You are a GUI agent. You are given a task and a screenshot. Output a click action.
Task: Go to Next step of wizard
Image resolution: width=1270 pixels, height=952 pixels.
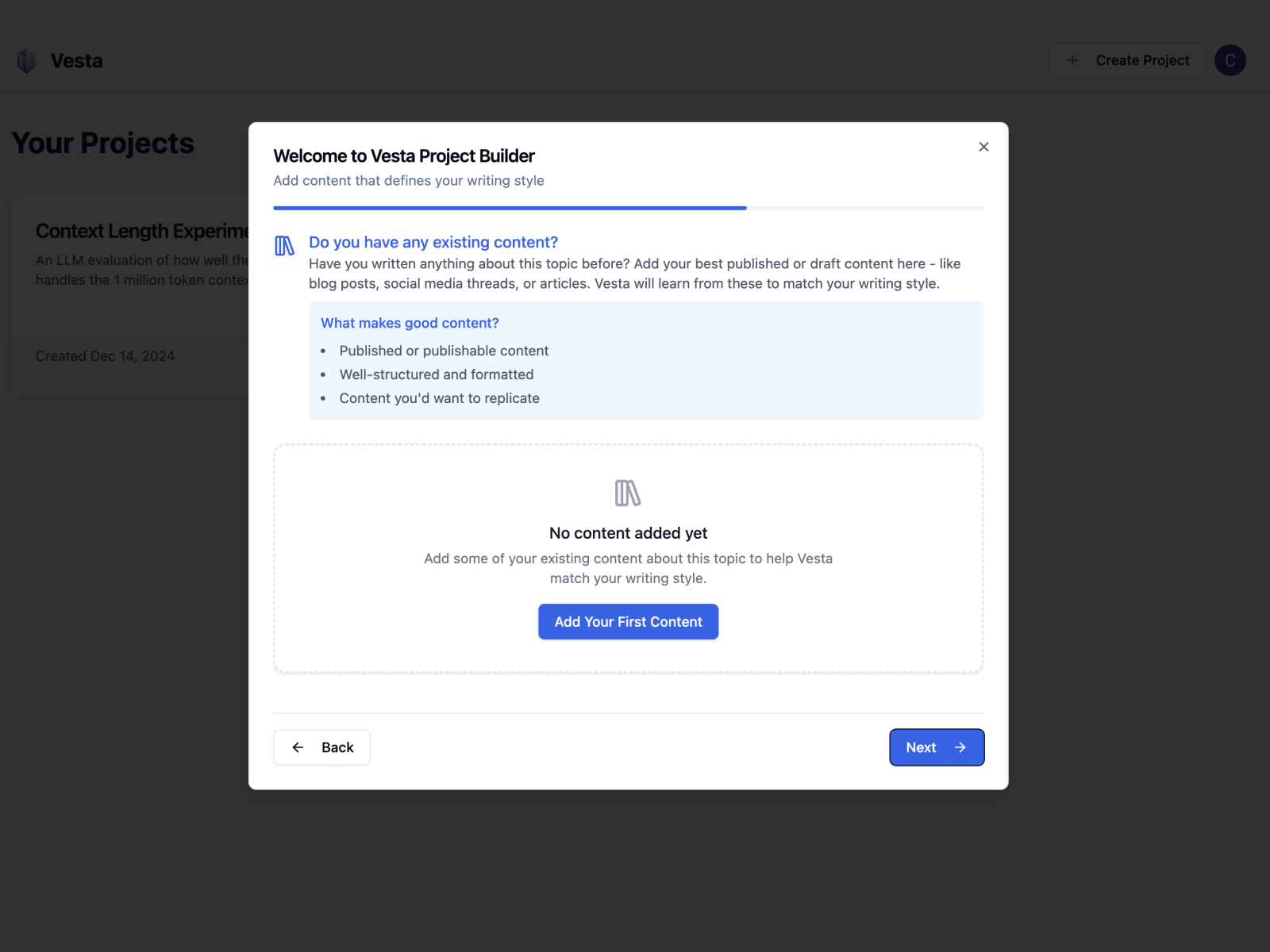pos(937,747)
